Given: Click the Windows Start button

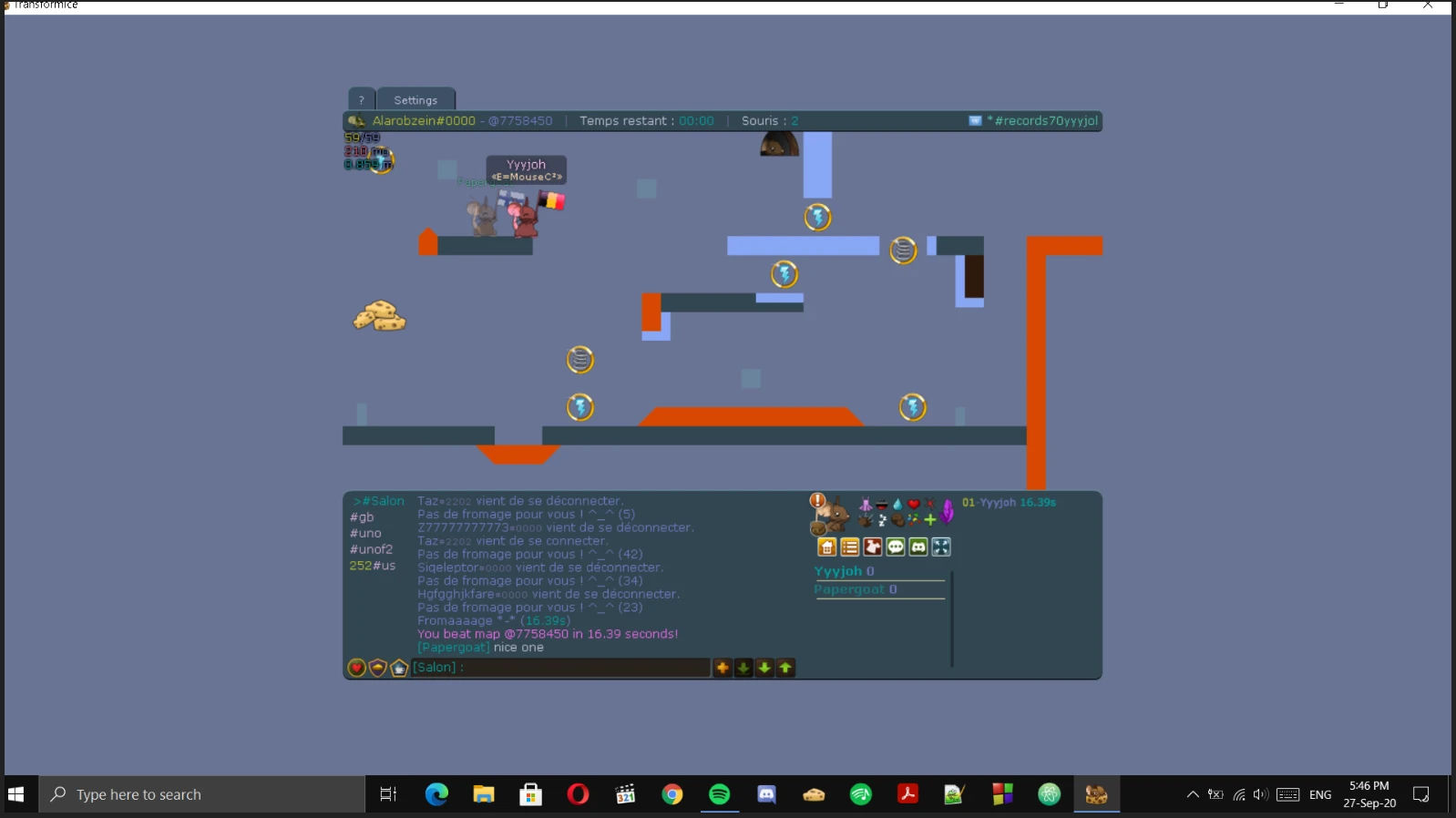Looking at the screenshot, I should [15, 794].
